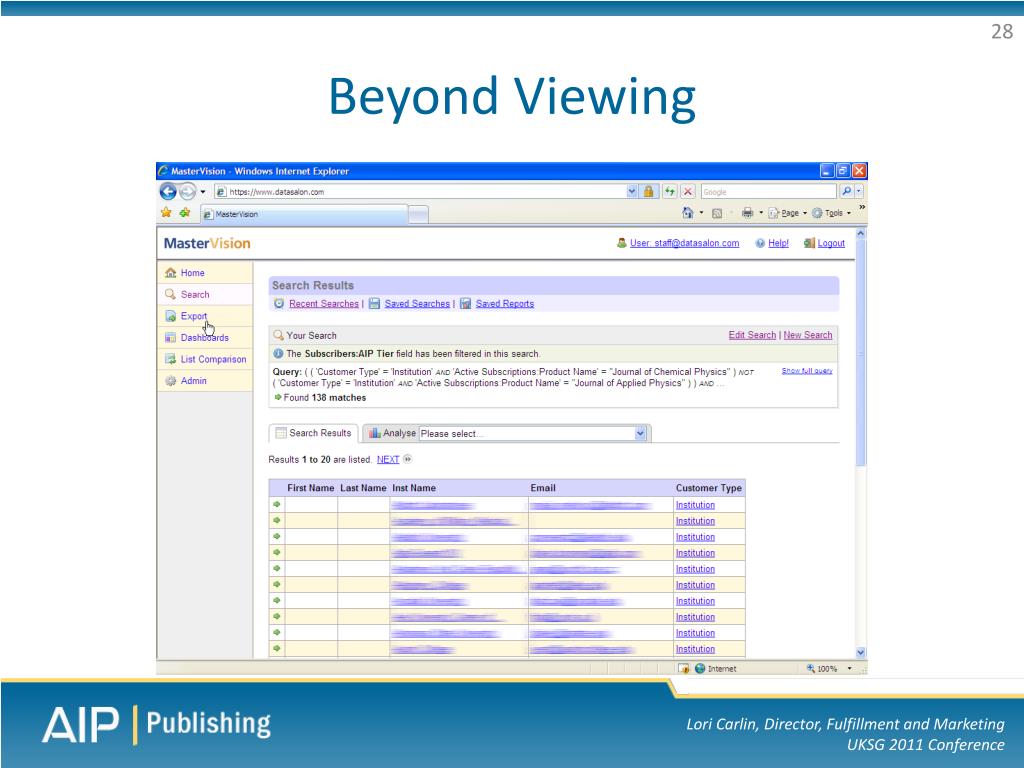
Task: Click scrollbar up arrow button
Action: pyautogui.click(x=861, y=233)
